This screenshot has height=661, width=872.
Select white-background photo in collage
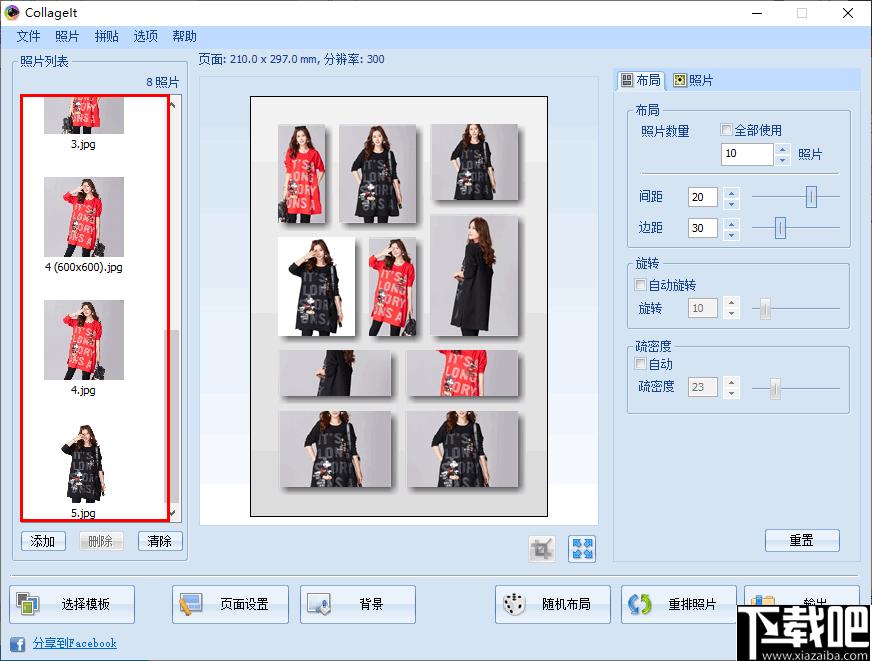click(316, 287)
